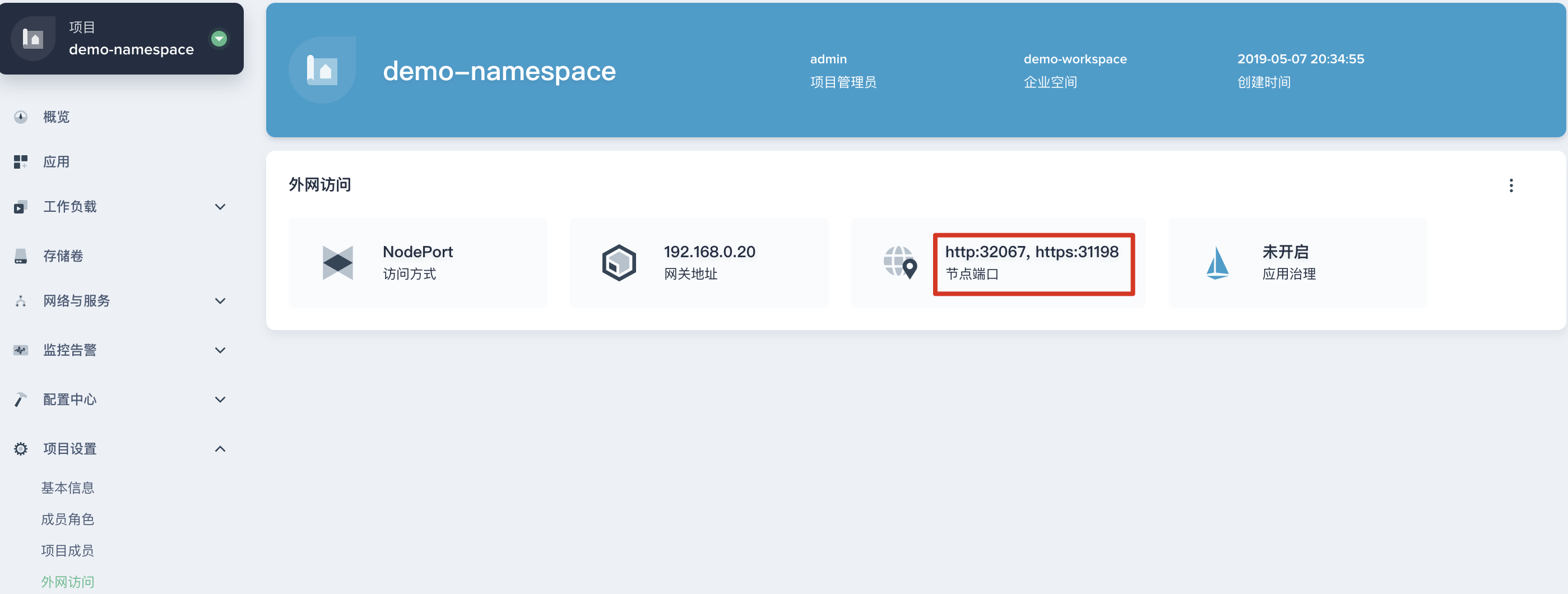
Task: Click the 节点端口 label
Action: point(972,275)
